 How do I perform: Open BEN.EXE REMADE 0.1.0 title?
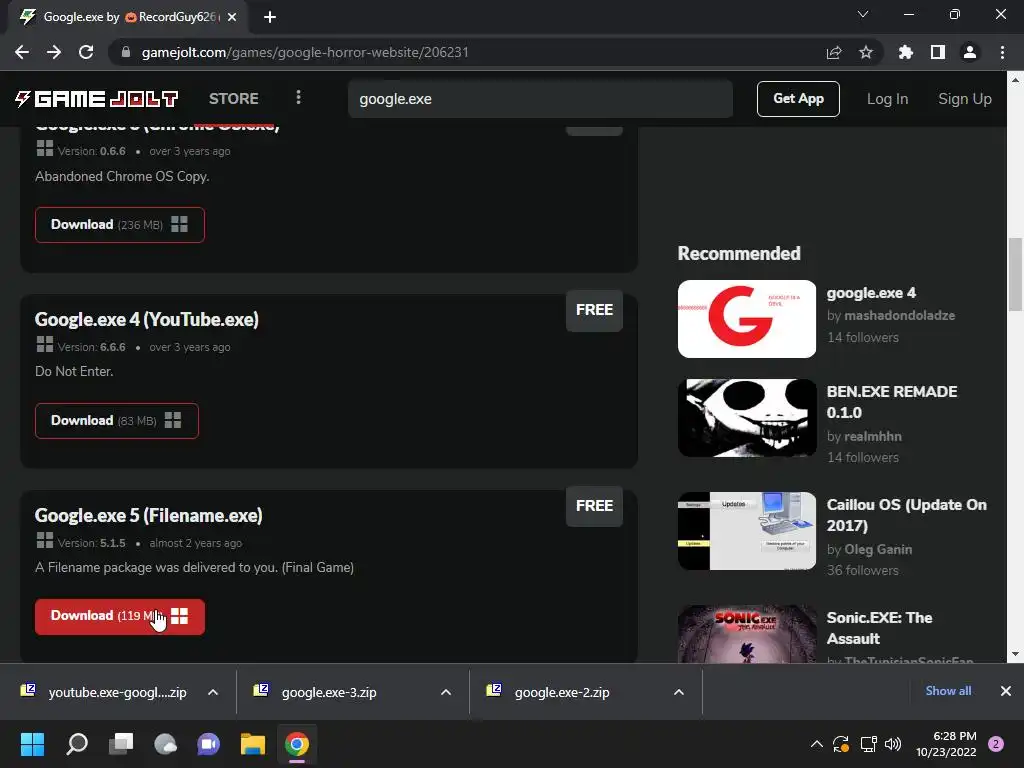892,402
